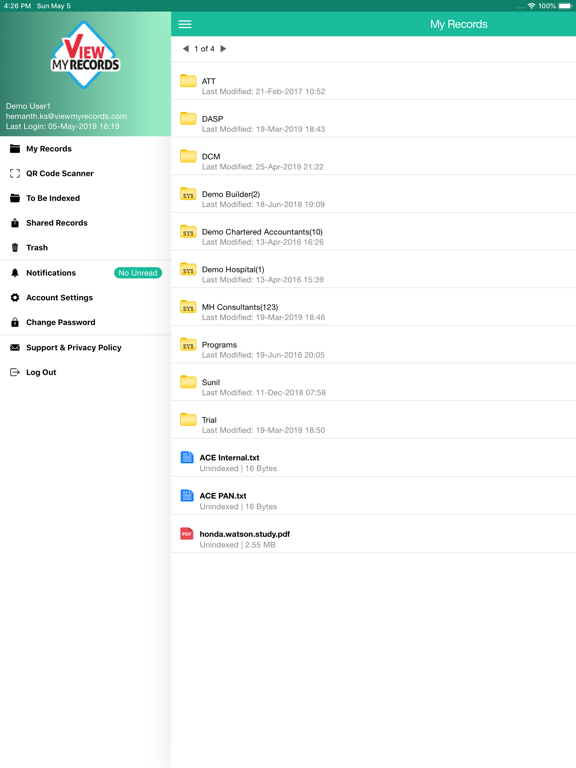The height and width of the screenshot is (768, 576).
Task: Open My Records menu item
Action: click(x=49, y=148)
